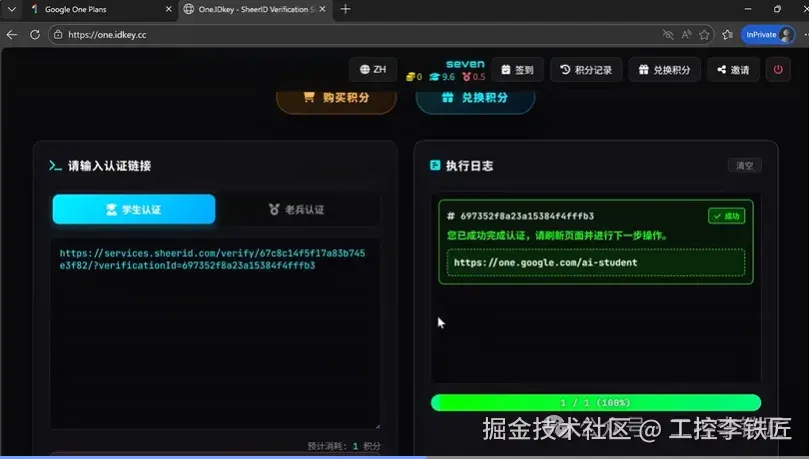809x459 pixels.
Task: Click the username seven
Action: coord(465,64)
